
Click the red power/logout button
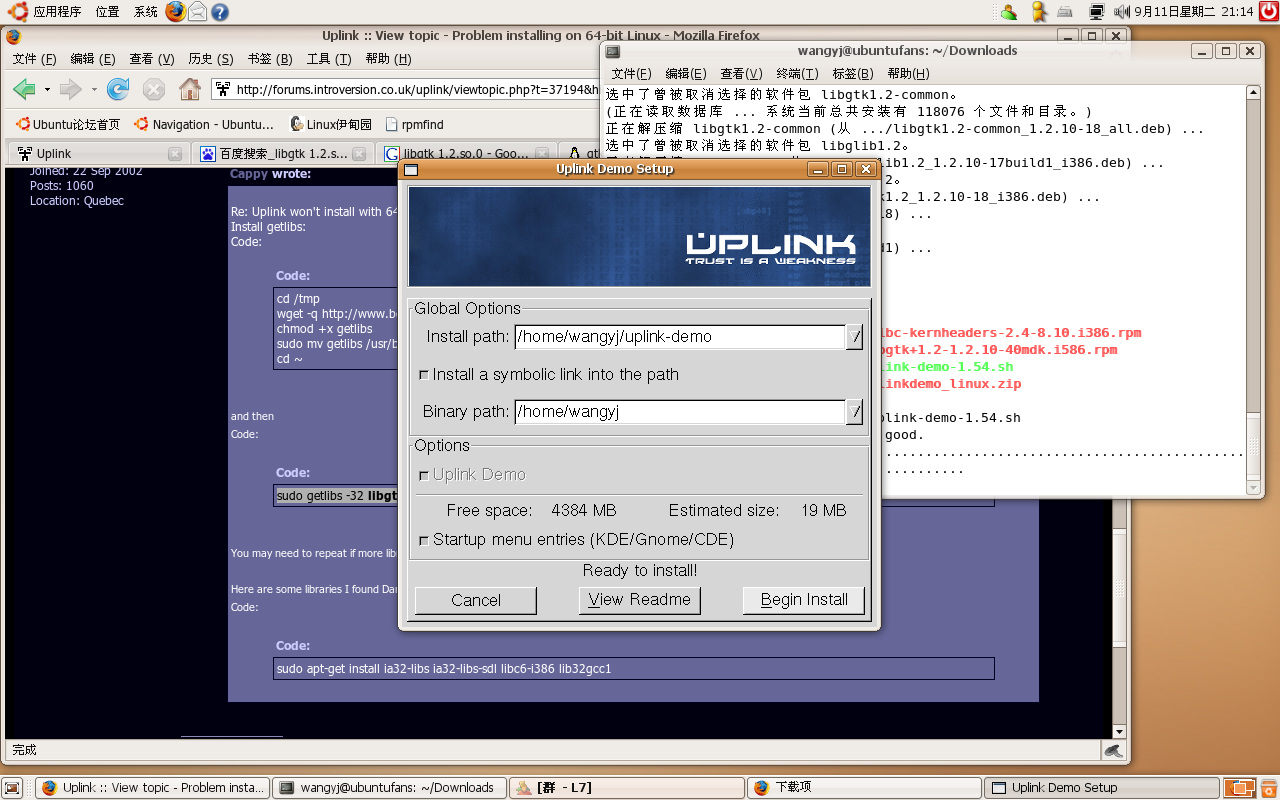tap(1268, 12)
